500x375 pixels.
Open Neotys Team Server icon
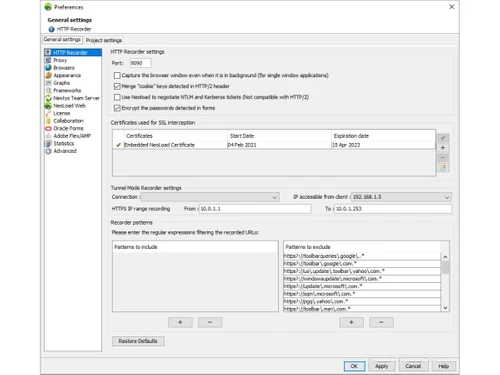click(x=48, y=98)
